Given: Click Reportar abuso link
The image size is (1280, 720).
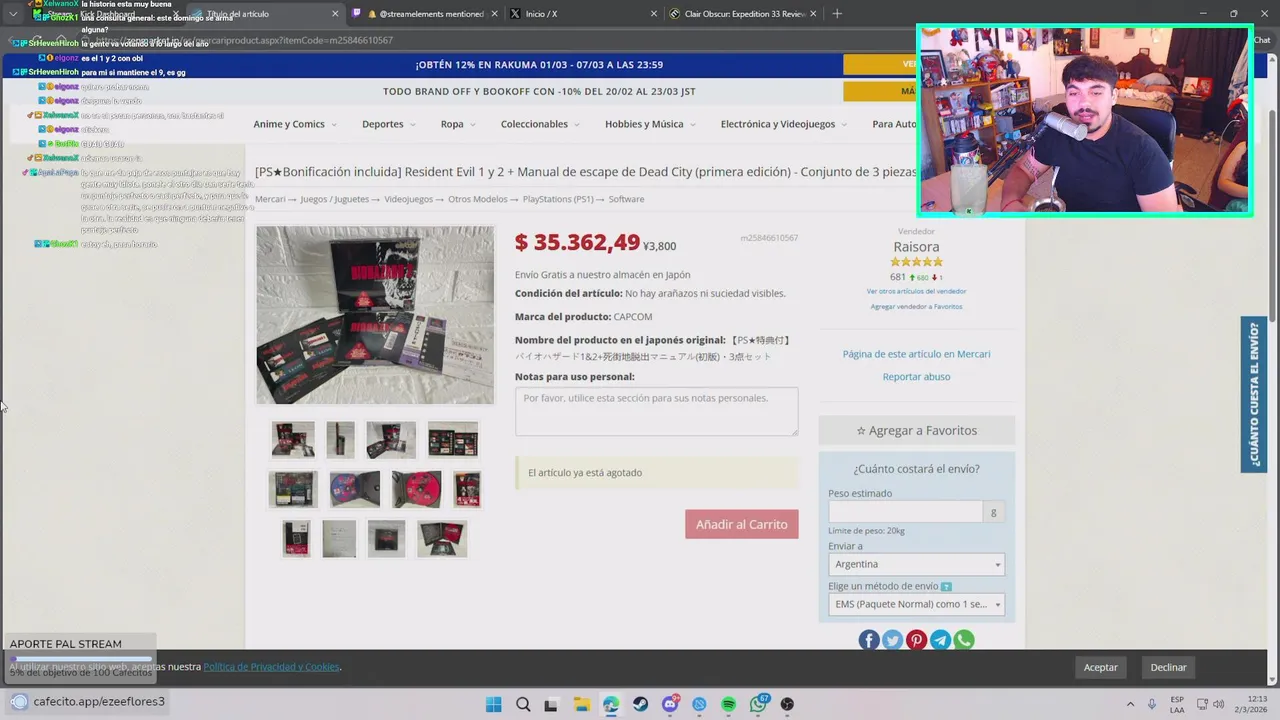Looking at the screenshot, I should [x=916, y=376].
